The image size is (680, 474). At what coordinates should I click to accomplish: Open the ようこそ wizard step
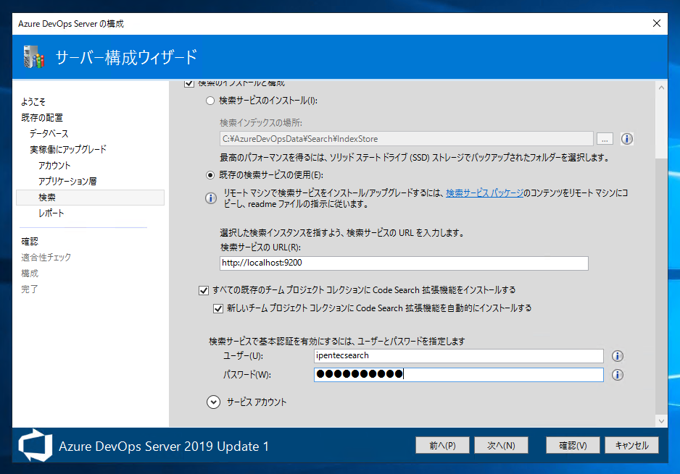click(33, 102)
